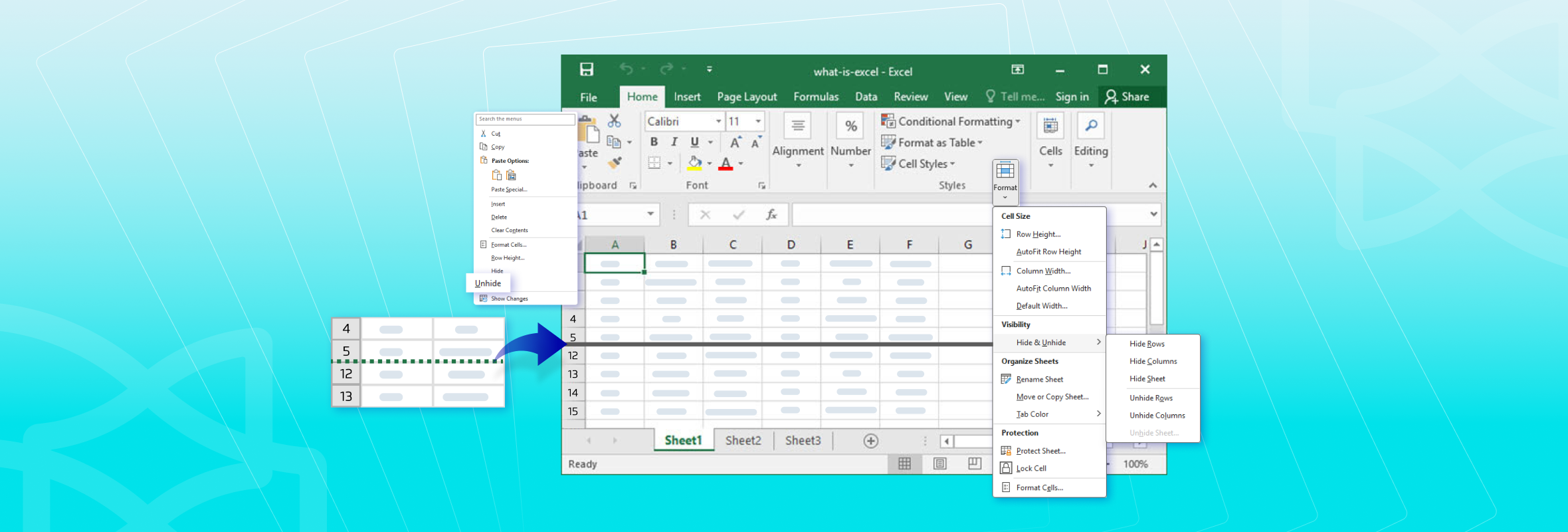Screen dimensions: 1568x532
Task: Toggle Bold formatting
Action: point(654,142)
